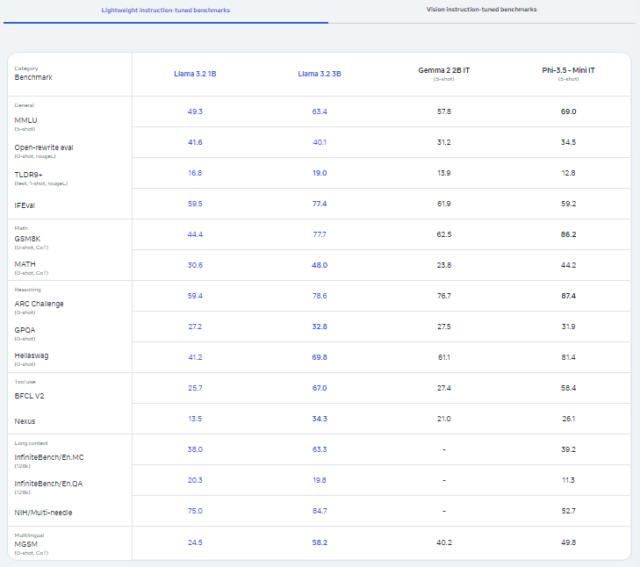Click the Gemma 2 2B IT column header
Screen dimensions: 640x567
click(x=444, y=70)
